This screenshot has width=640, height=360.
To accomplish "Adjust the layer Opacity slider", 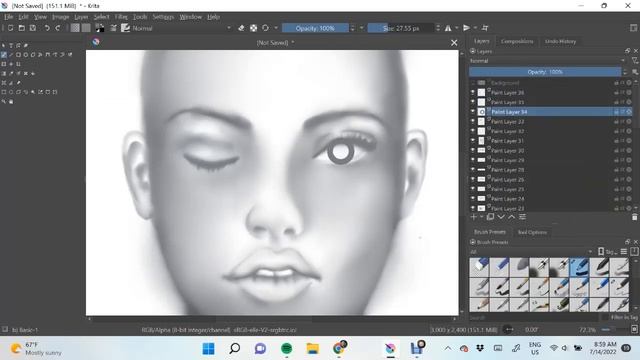I will point(544,72).
